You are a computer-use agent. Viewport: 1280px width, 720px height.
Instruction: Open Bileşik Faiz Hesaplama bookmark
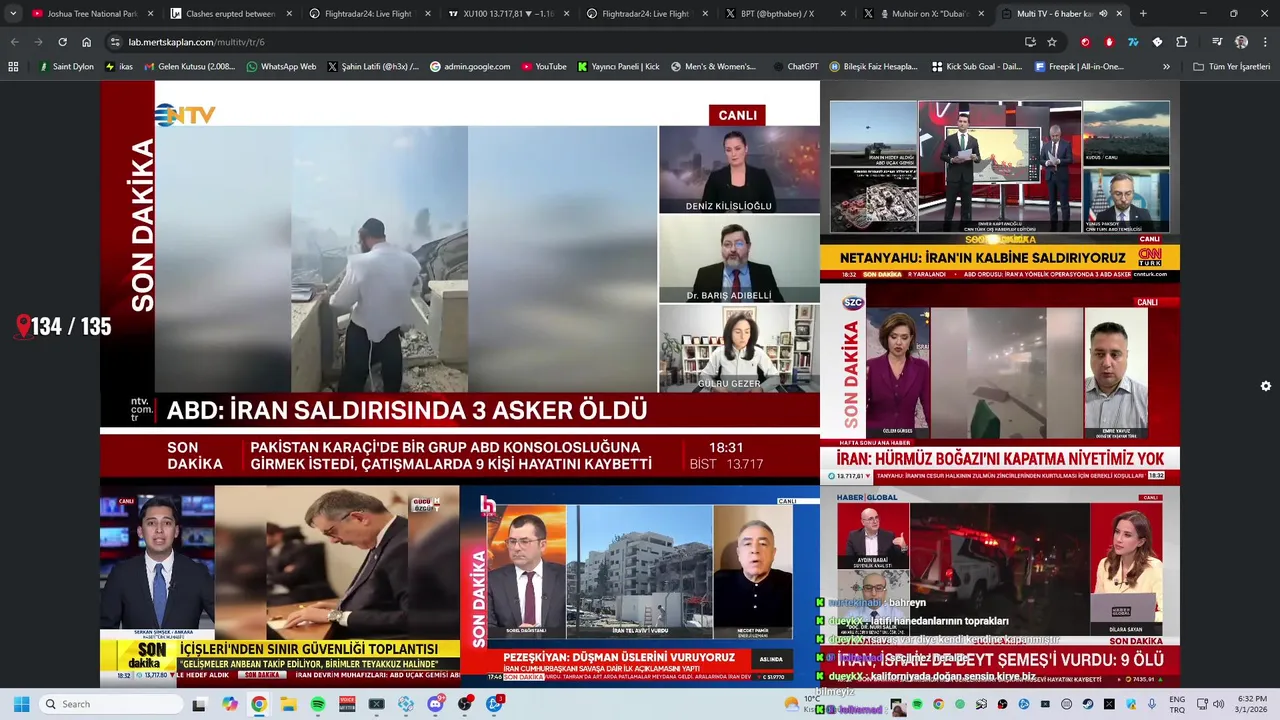[873, 67]
